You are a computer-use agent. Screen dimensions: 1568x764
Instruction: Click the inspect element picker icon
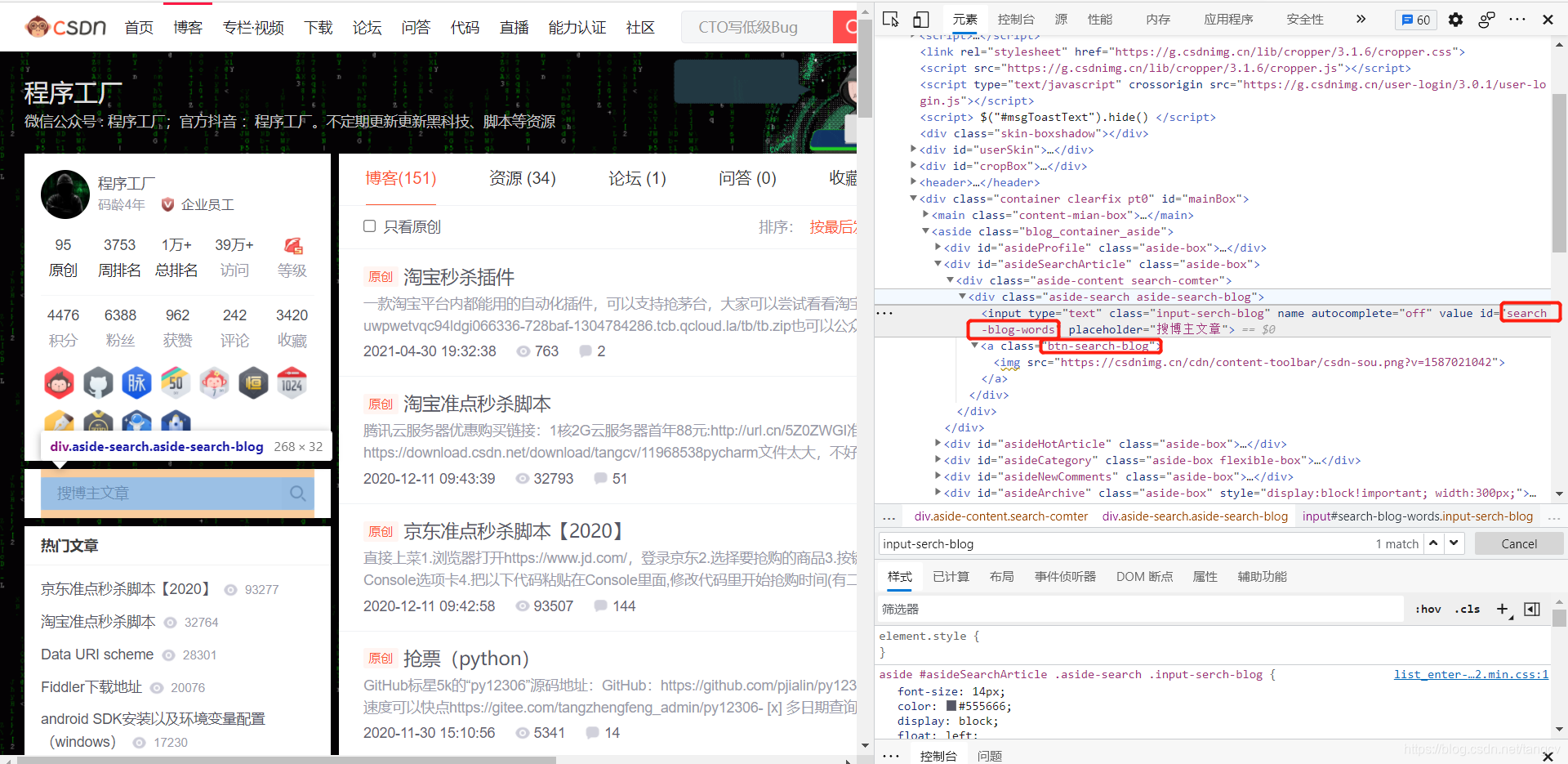coord(891,20)
